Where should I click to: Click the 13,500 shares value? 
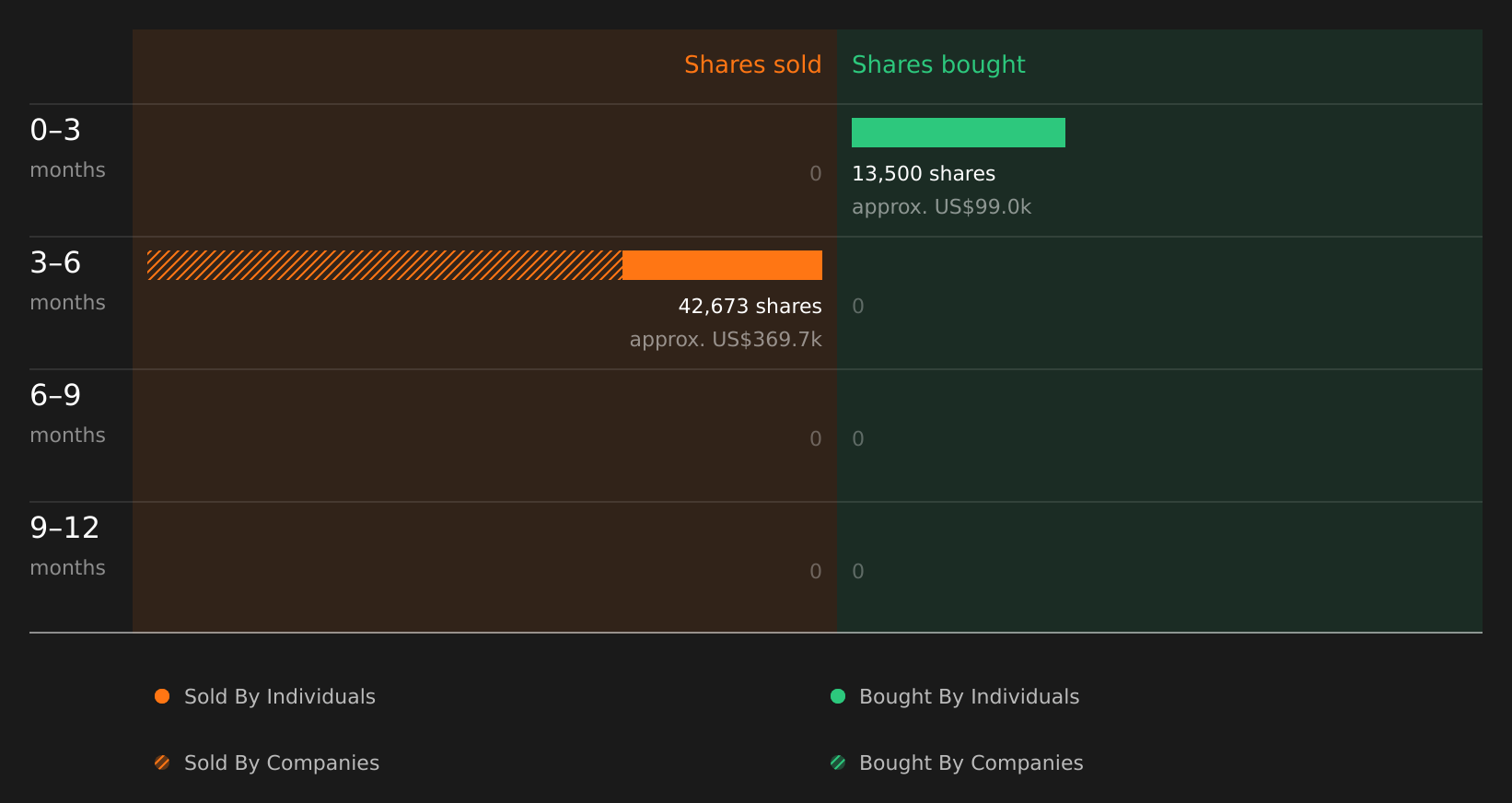(924, 174)
